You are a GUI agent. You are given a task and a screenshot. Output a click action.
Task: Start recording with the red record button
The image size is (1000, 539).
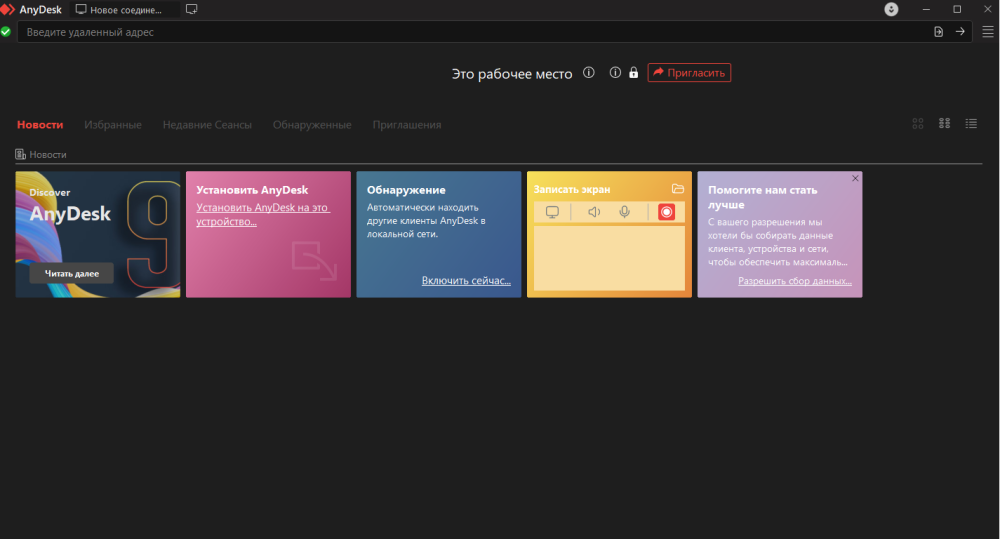tap(666, 212)
